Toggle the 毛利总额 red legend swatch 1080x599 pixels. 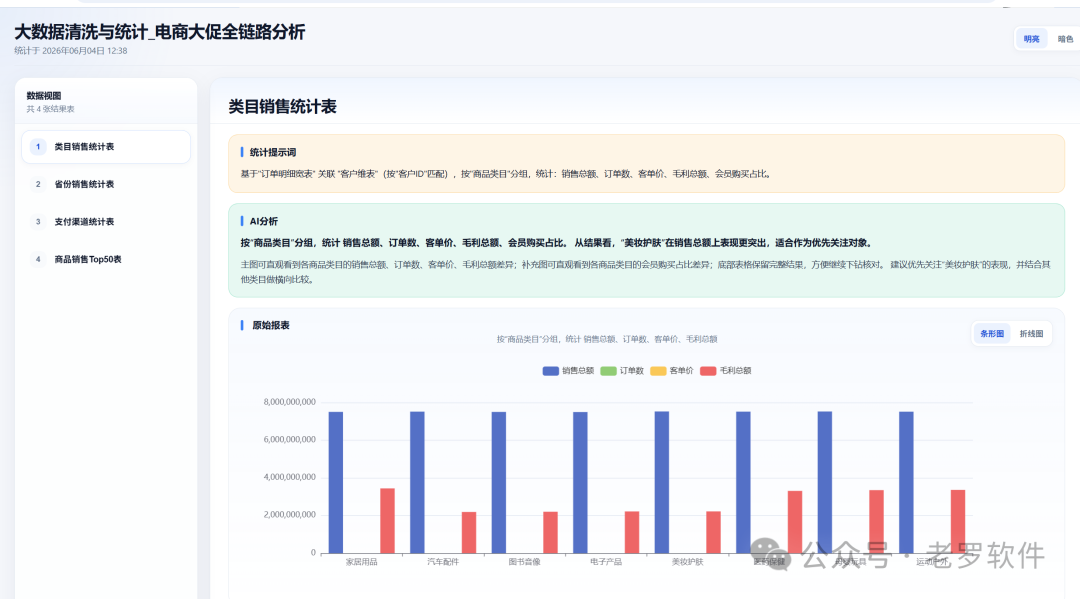708,371
